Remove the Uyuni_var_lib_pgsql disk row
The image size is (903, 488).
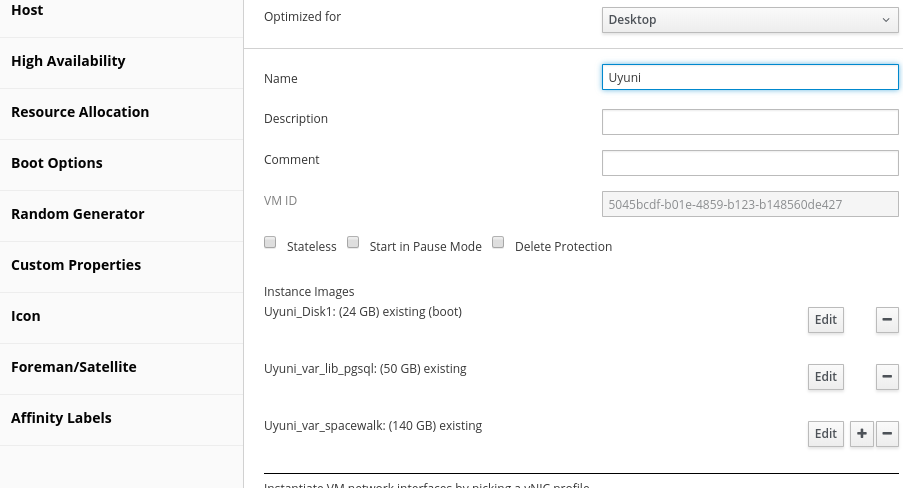coord(887,377)
